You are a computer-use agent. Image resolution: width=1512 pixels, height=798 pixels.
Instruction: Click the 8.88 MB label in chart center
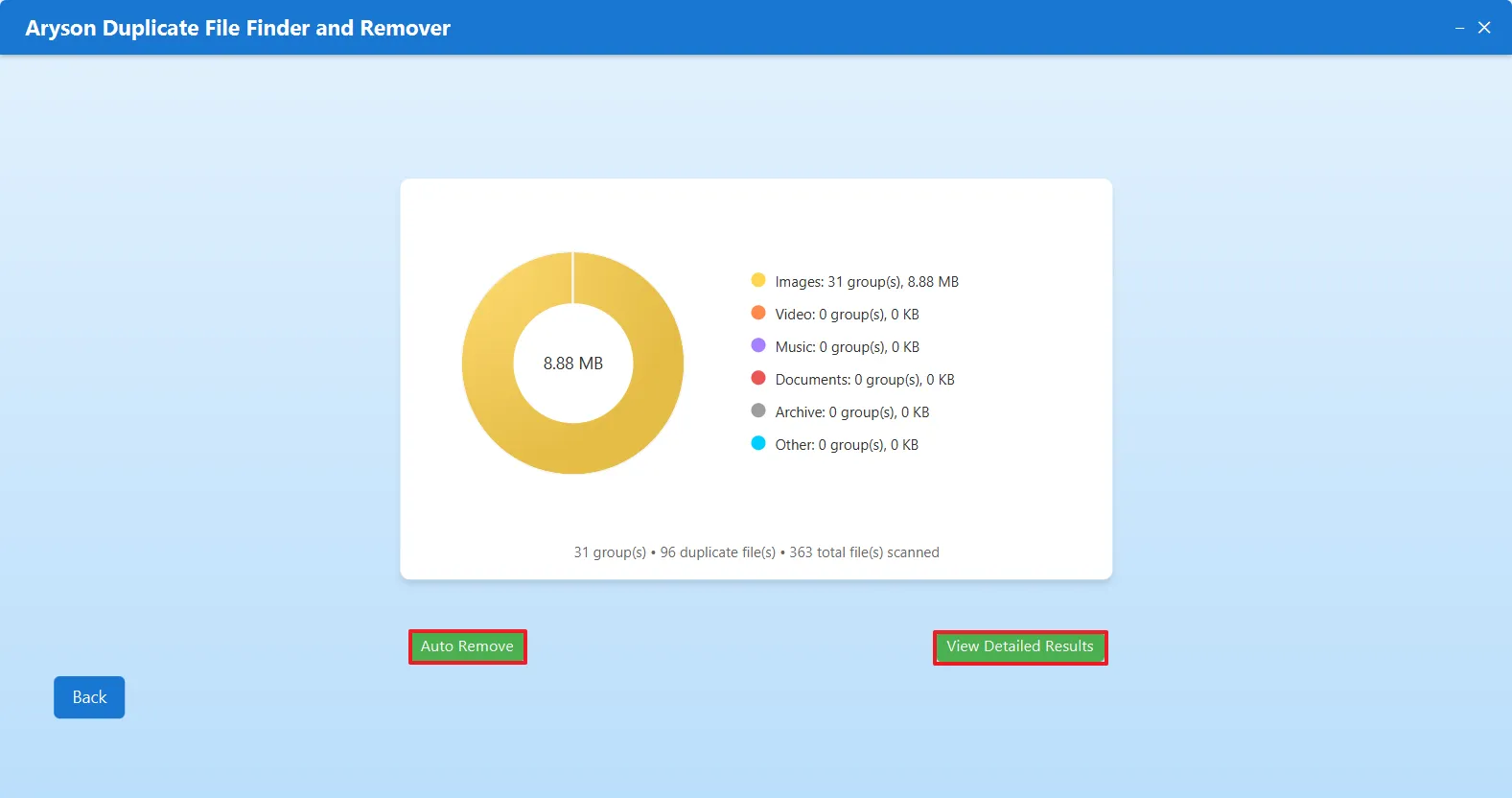pos(573,364)
